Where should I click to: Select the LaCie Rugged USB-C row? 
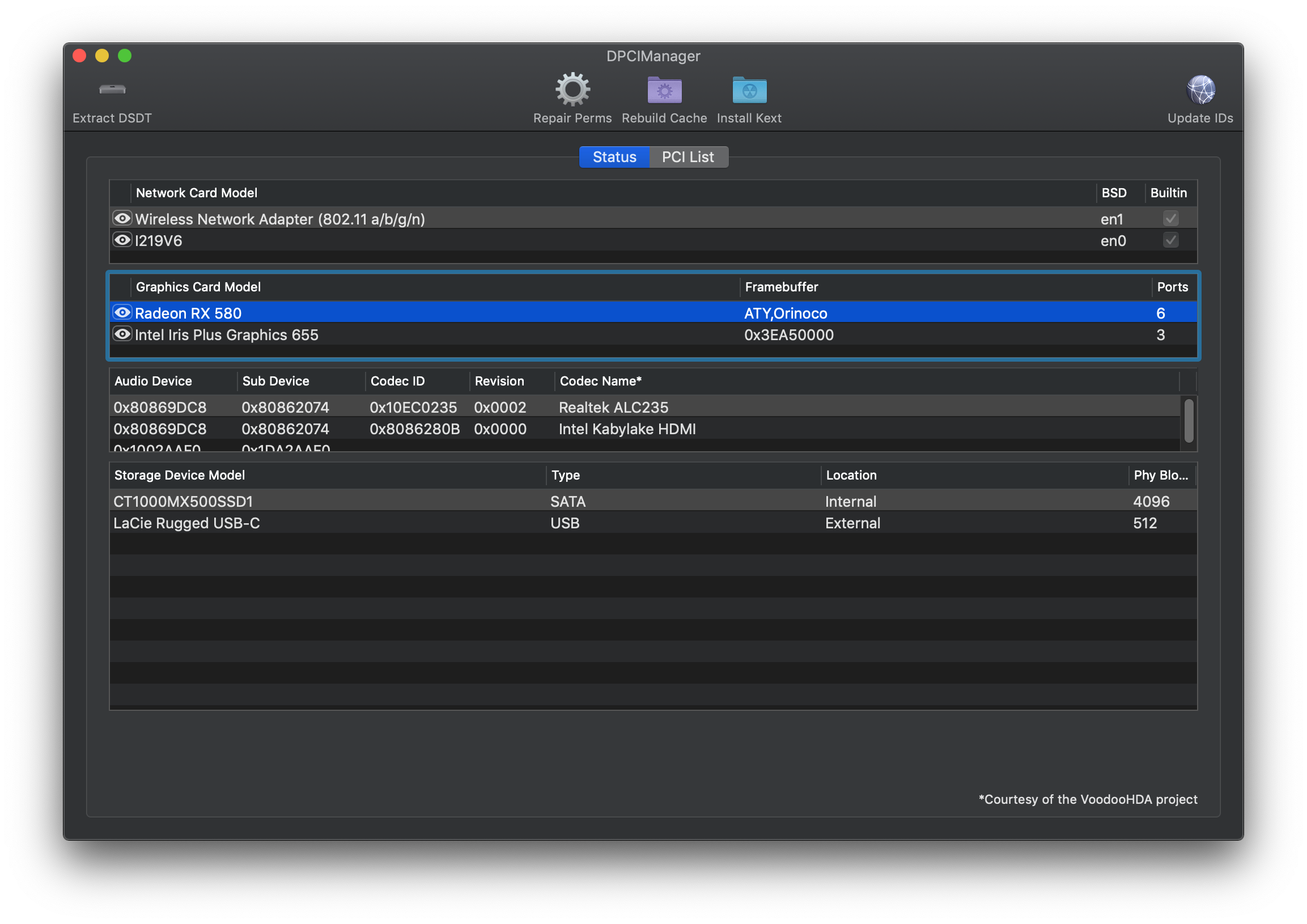[x=186, y=523]
